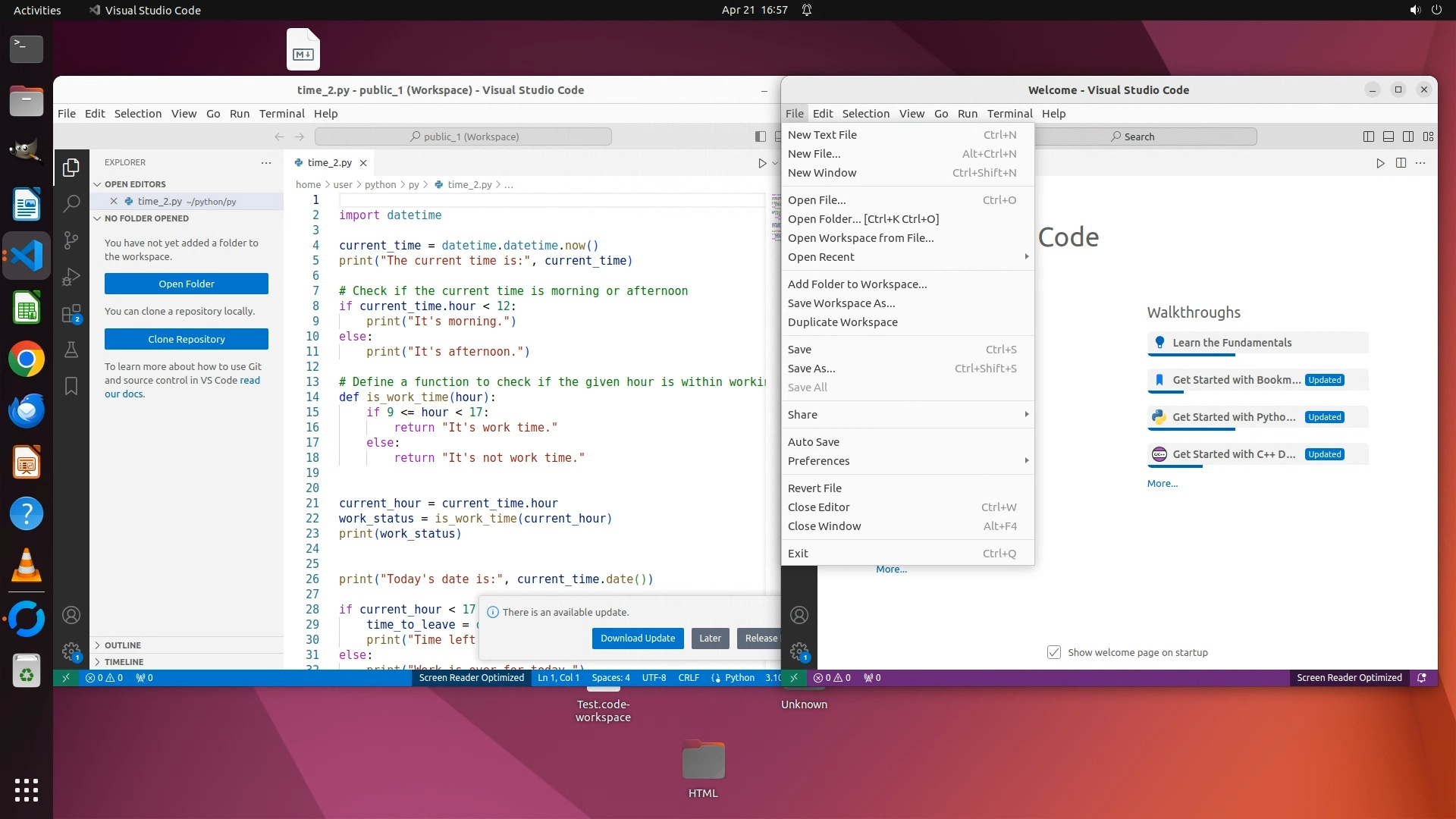Click the blue Clone Repository button
This screenshot has width=1456, height=819.
[187, 339]
